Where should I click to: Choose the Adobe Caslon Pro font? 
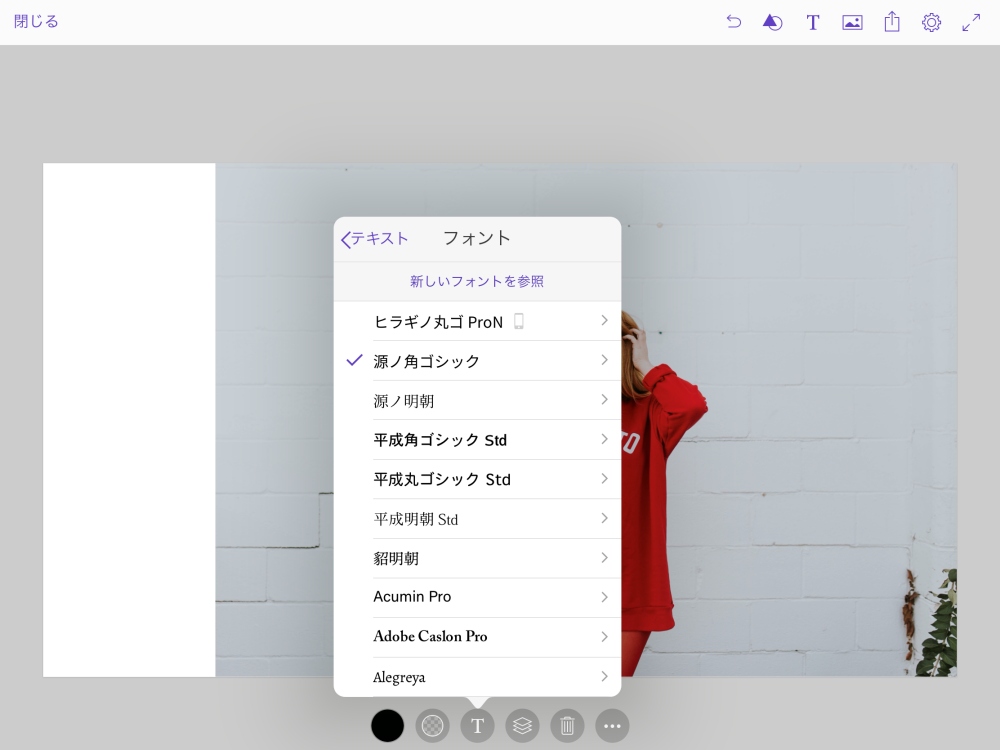click(477, 637)
